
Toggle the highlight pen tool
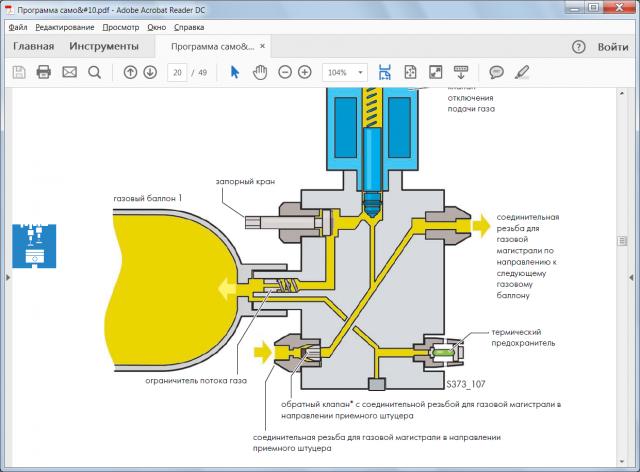521,72
